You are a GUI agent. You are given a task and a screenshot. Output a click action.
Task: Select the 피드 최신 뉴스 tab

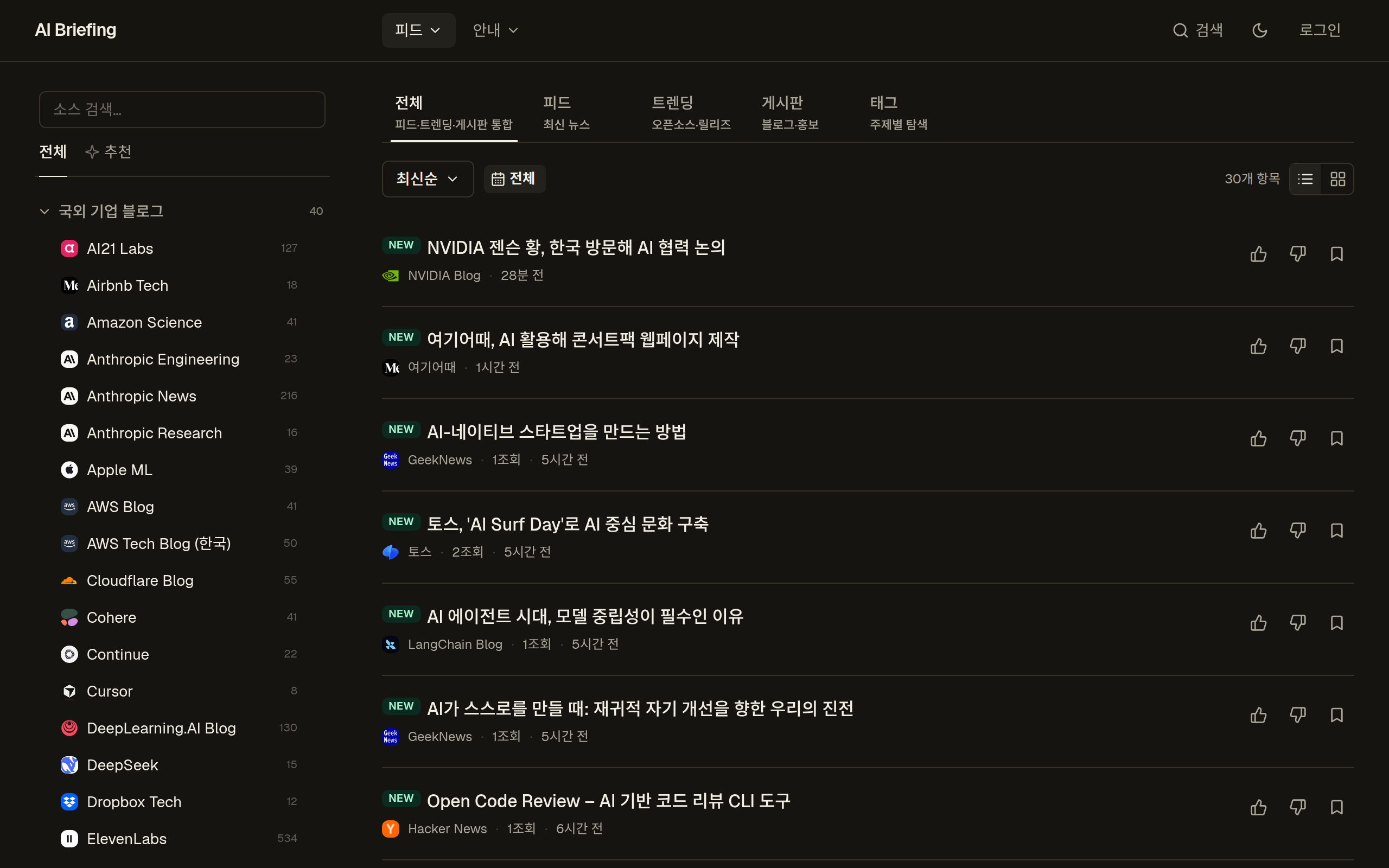[566, 113]
